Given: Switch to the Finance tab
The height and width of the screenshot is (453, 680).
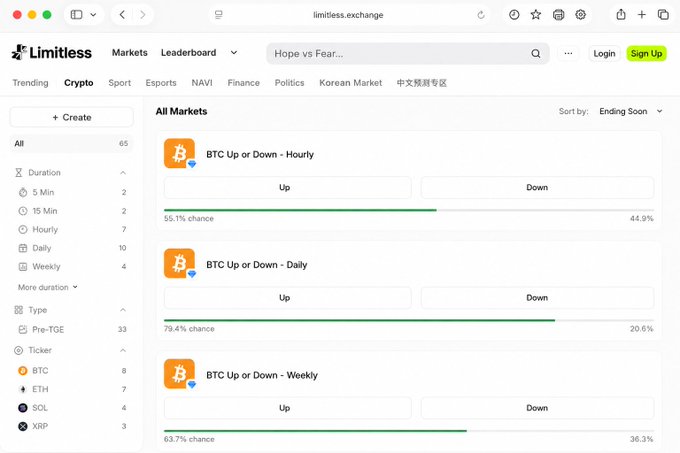Looking at the screenshot, I should tap(244, 83).
